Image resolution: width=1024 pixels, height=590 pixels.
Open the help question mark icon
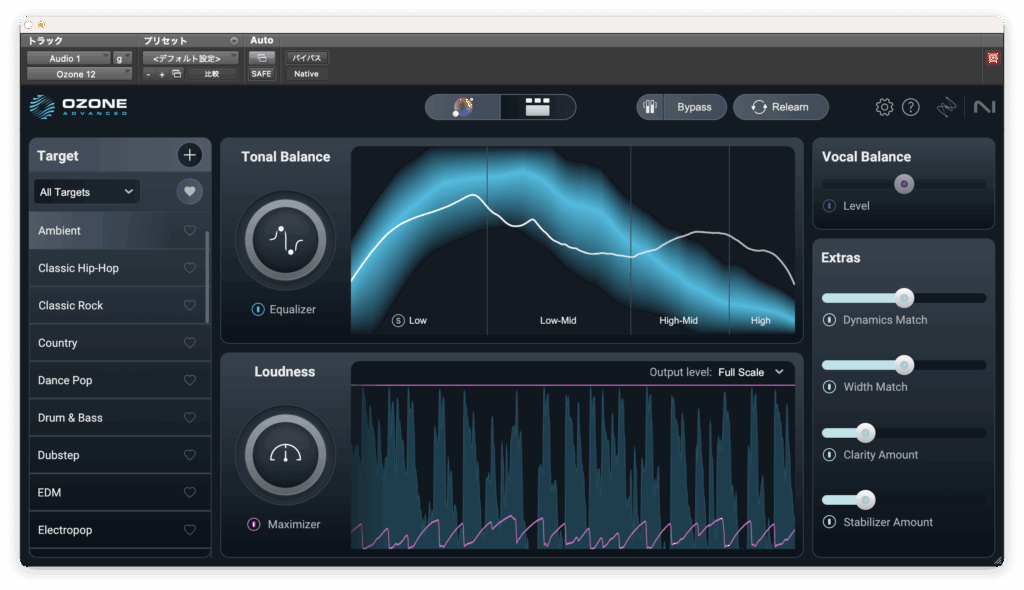(910, 107)
